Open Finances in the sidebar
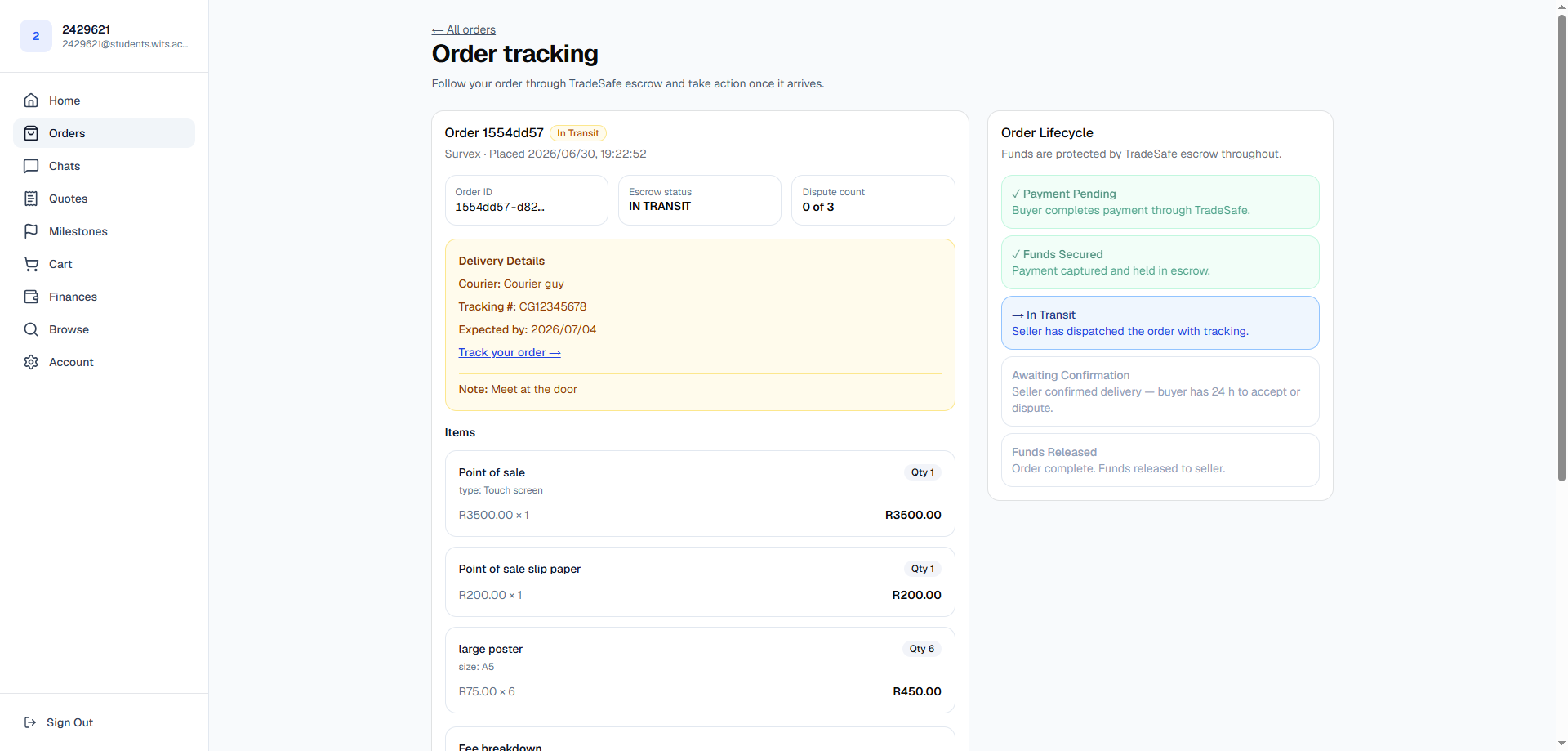Image resolution: width=1568 pixels, height=751 pixels. [x=104, y=297]
